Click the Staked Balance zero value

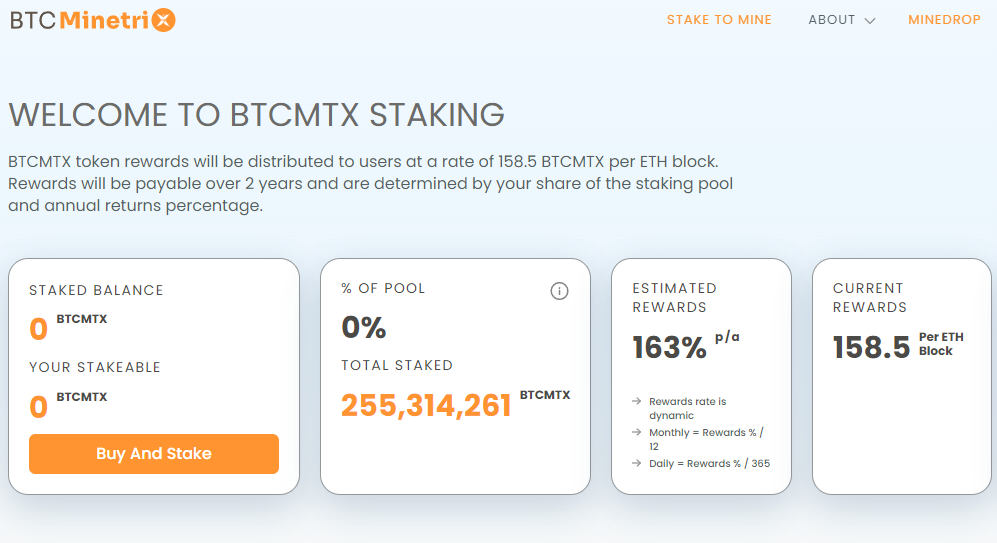pyautogui.click(x=39, y=329)
